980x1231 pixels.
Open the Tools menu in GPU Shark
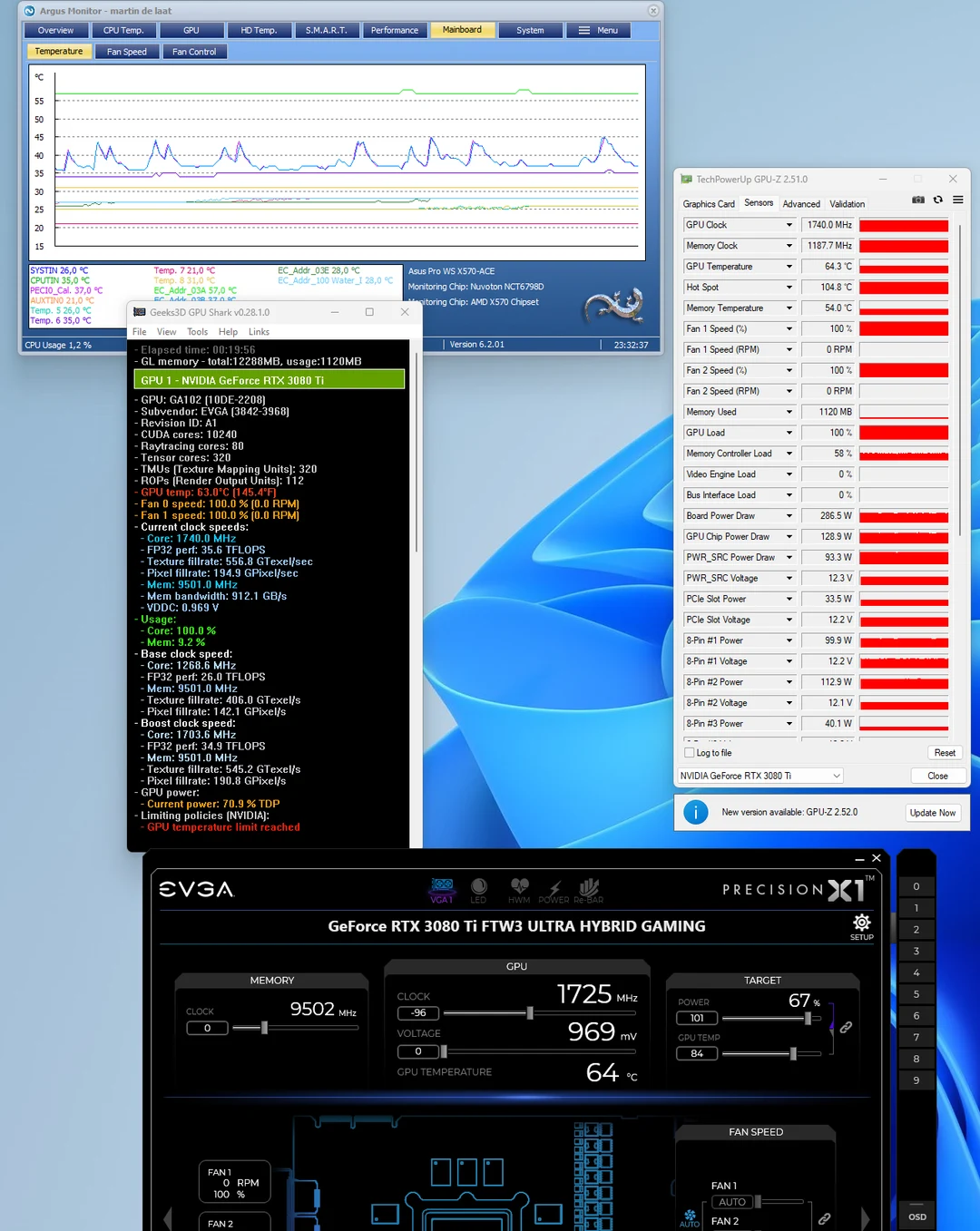[x=197, y=331]
